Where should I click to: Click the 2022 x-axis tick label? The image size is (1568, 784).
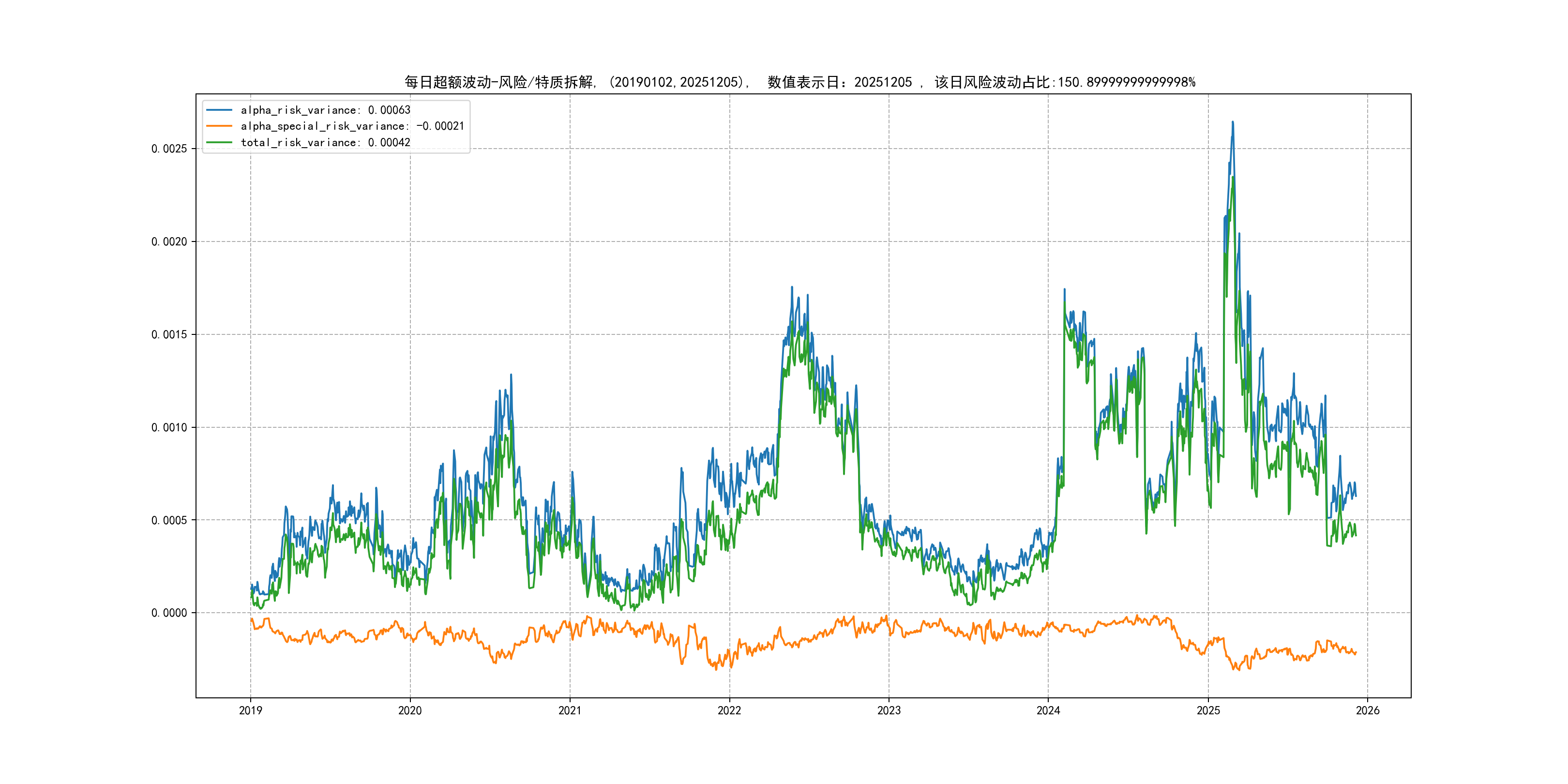pyautogui.click(x=729, y=710)
